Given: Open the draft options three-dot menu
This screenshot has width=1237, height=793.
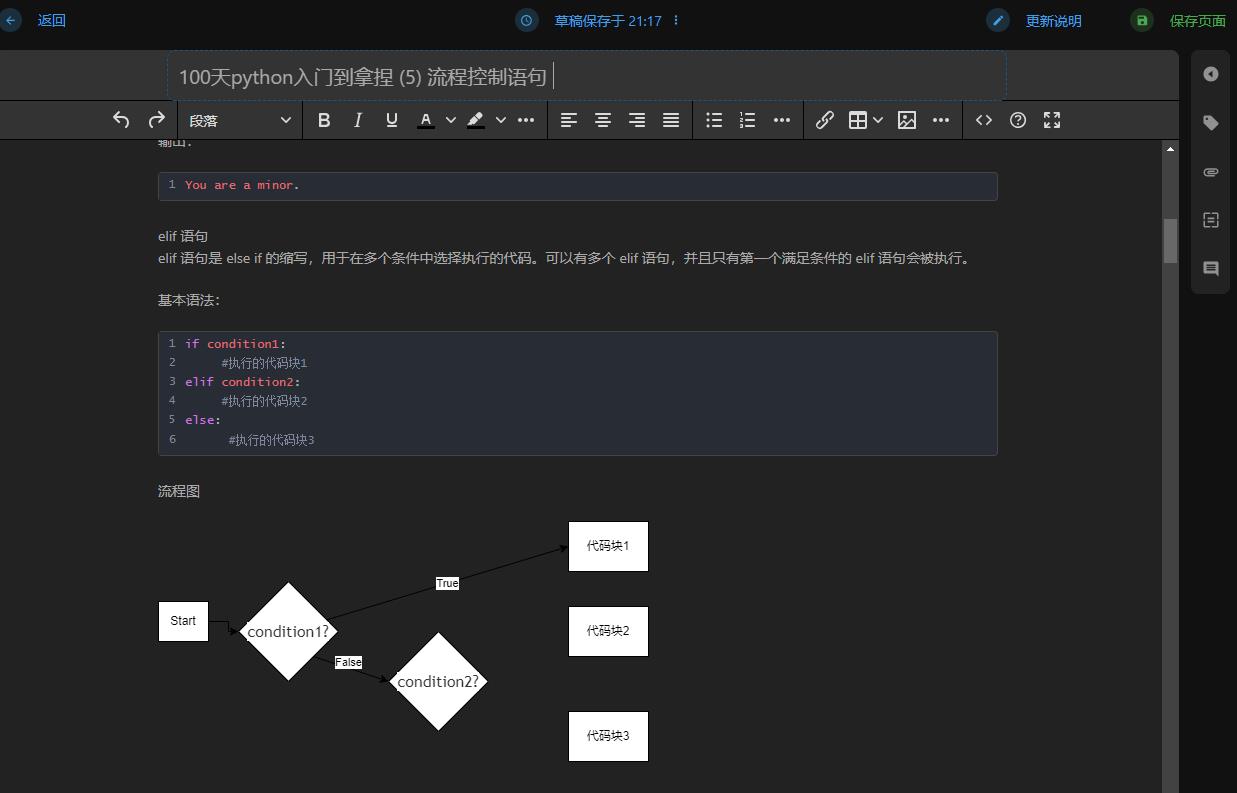Looking at the screenshot, I should pos(676,20).
